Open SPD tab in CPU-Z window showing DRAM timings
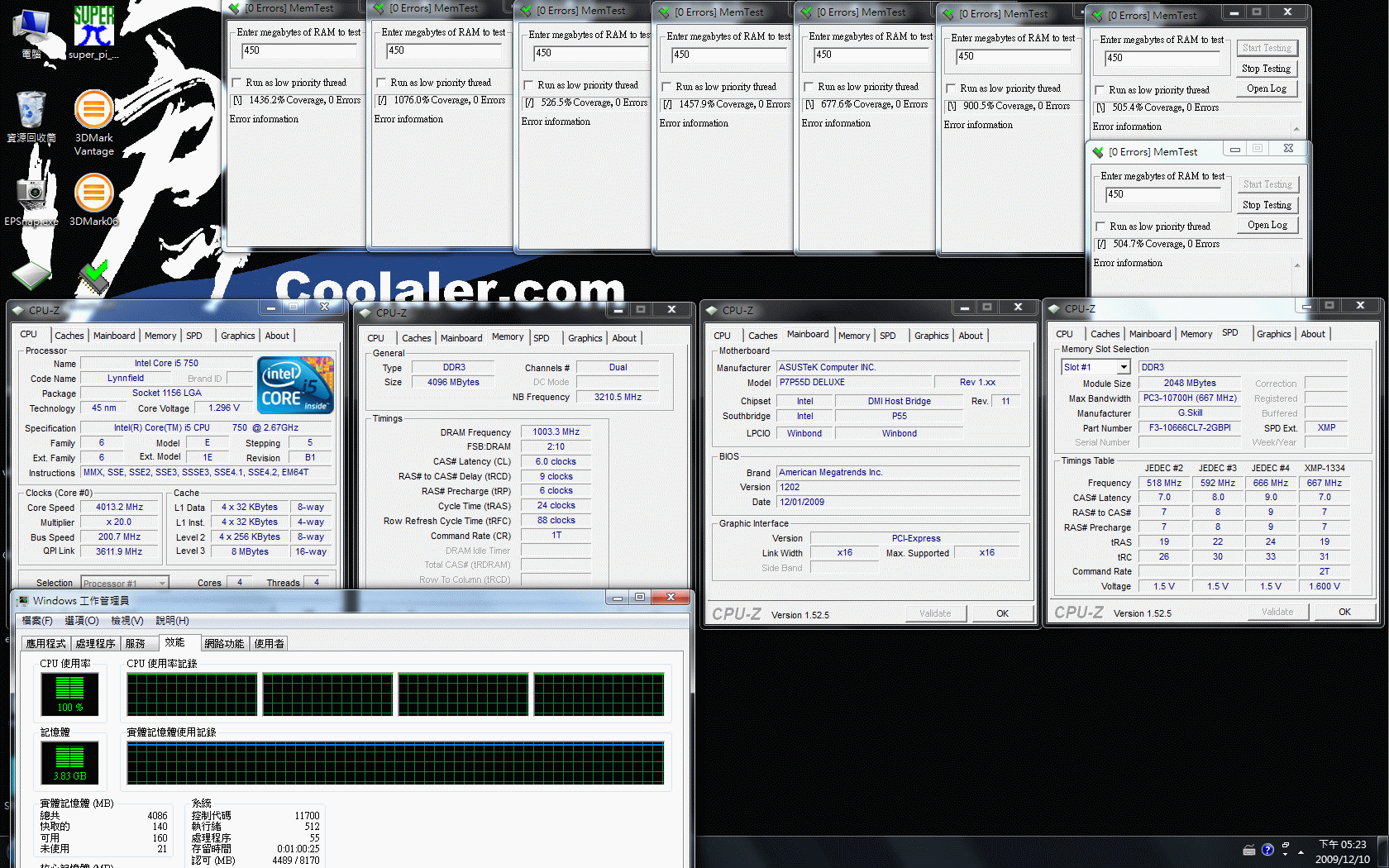This screenshot has width=1389, height=868. 542,338
